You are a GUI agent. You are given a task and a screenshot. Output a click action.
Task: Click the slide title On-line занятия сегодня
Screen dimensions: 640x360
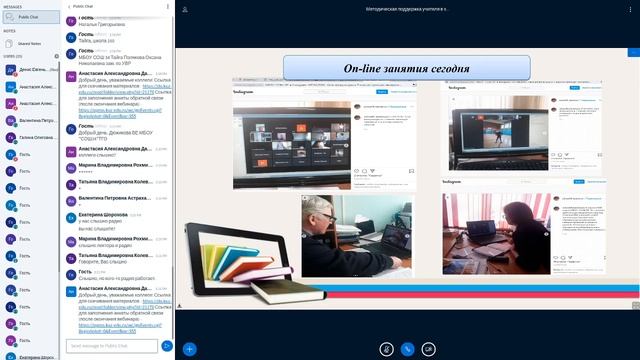[x=407, y=68]
